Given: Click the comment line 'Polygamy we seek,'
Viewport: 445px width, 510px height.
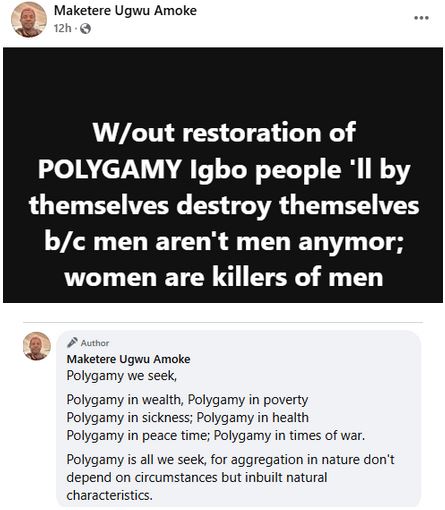Looking at the screenshot, I should pos(122,376).
